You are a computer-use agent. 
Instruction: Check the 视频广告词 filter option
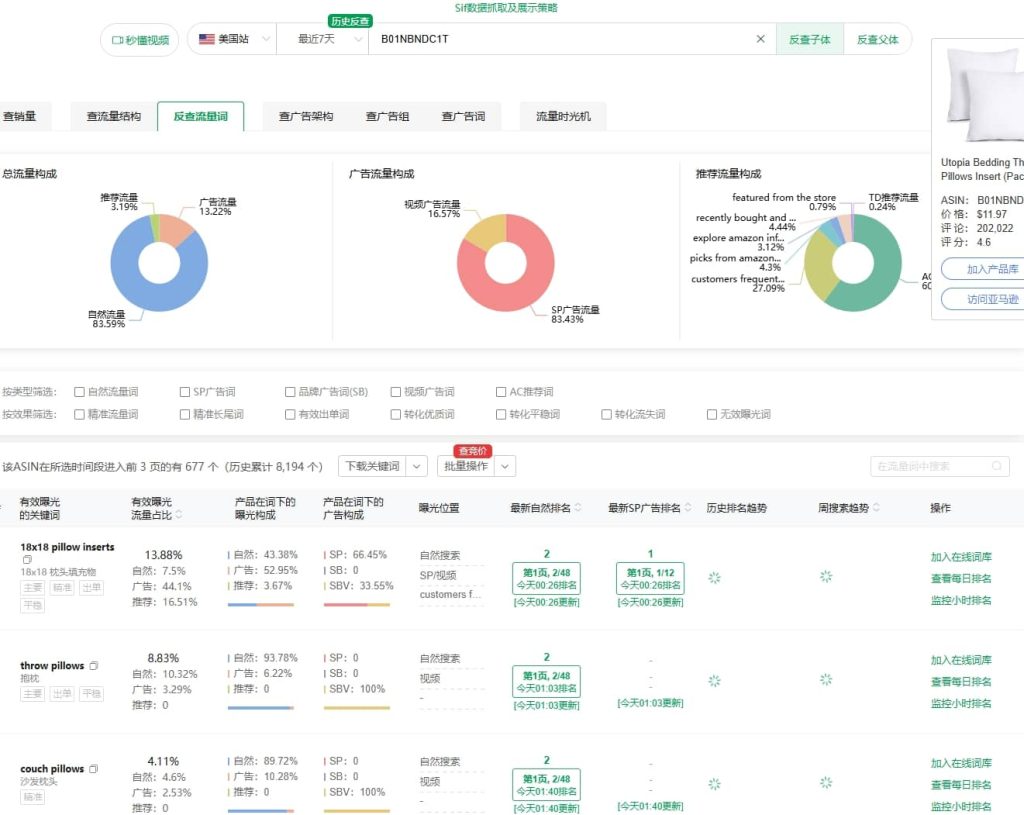[394, 391]
